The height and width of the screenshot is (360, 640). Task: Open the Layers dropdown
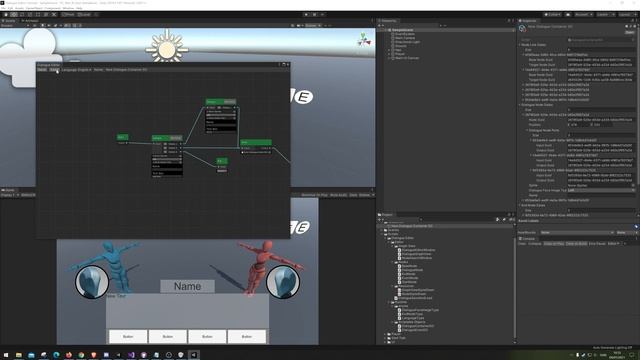point(606,14)
